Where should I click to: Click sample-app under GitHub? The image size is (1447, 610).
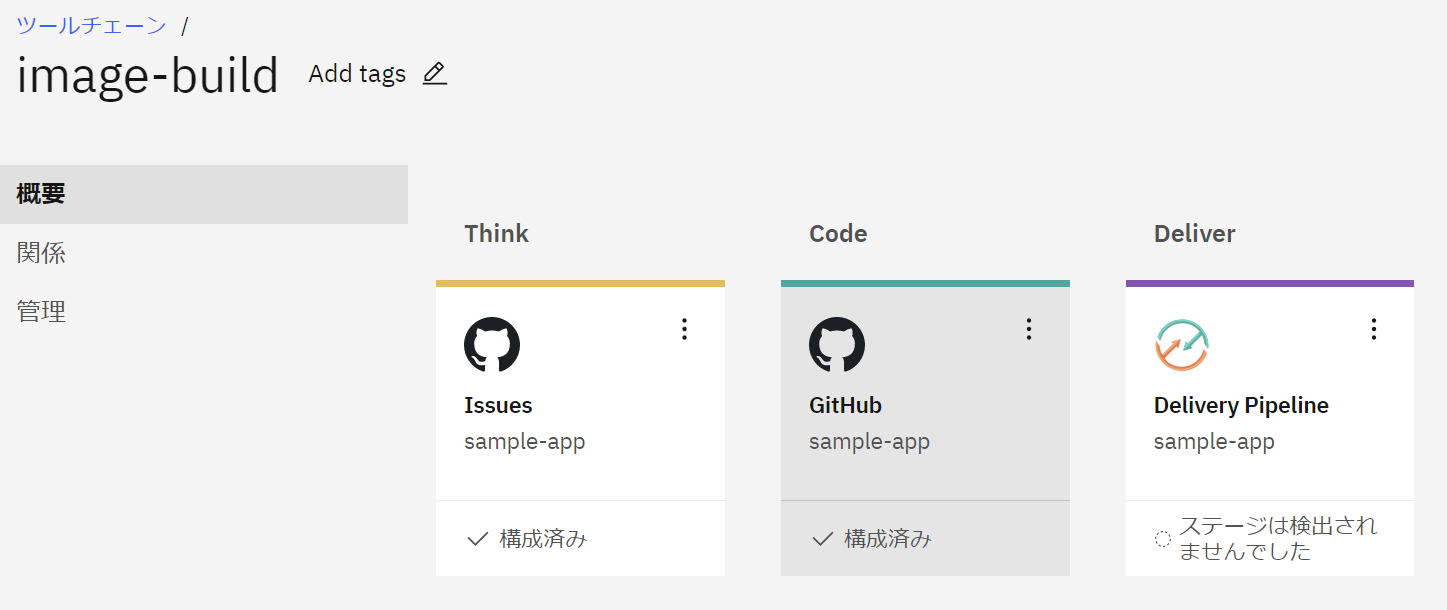coord(869,442)
